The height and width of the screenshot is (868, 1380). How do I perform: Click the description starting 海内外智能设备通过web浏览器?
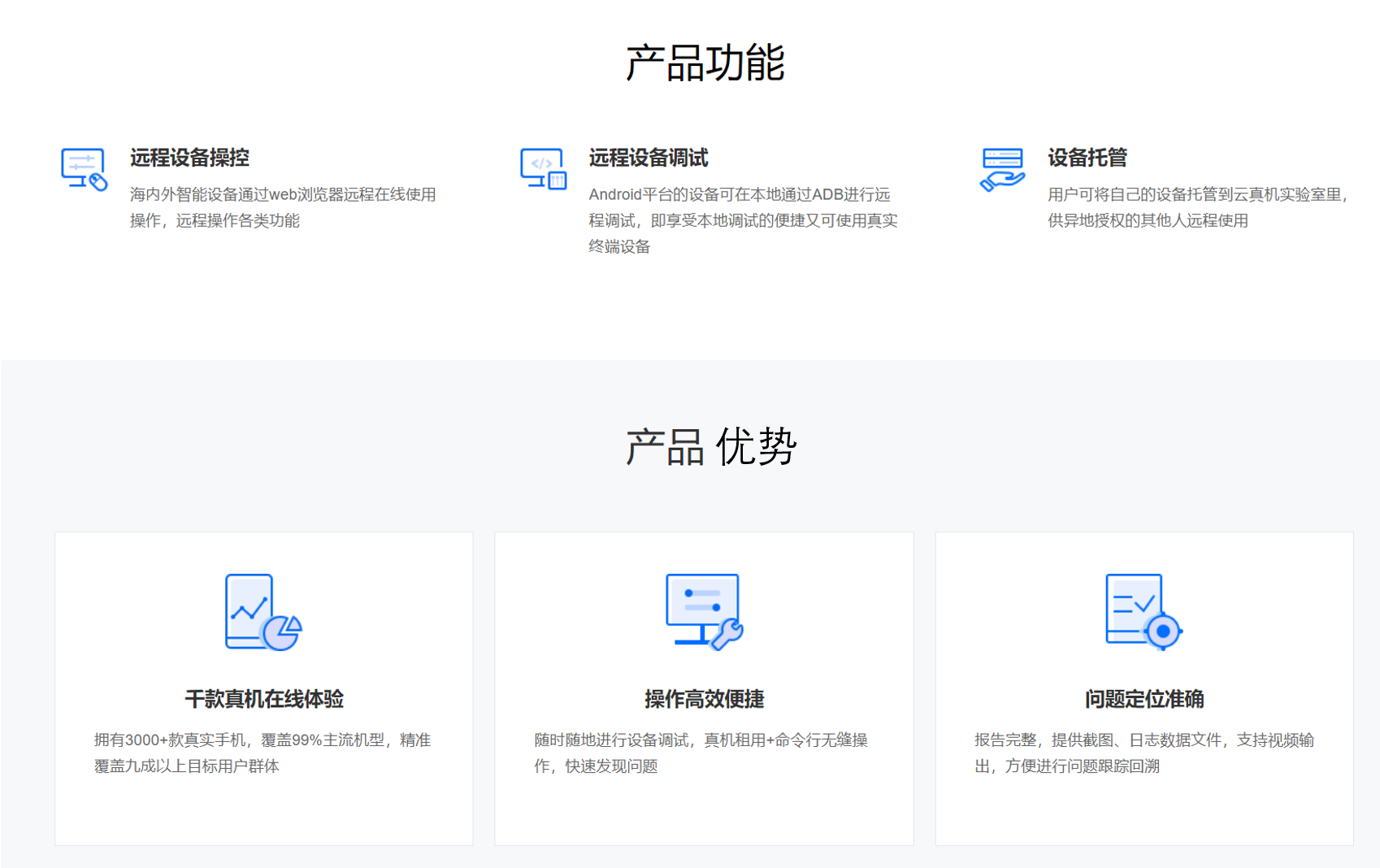tap(283, 207)
